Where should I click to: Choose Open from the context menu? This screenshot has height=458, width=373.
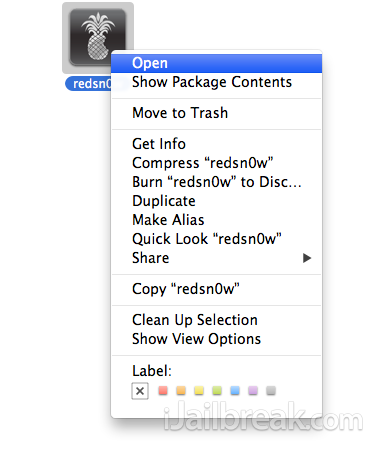point(216,63)
